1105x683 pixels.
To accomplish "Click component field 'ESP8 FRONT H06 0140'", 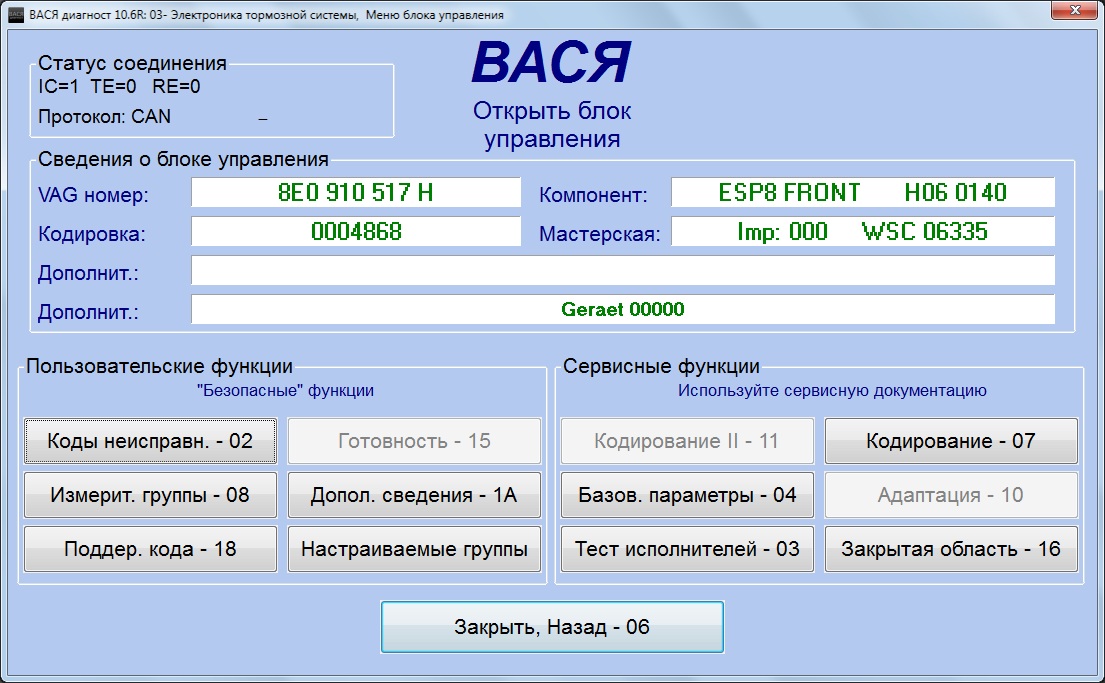I will click(863, 192).
